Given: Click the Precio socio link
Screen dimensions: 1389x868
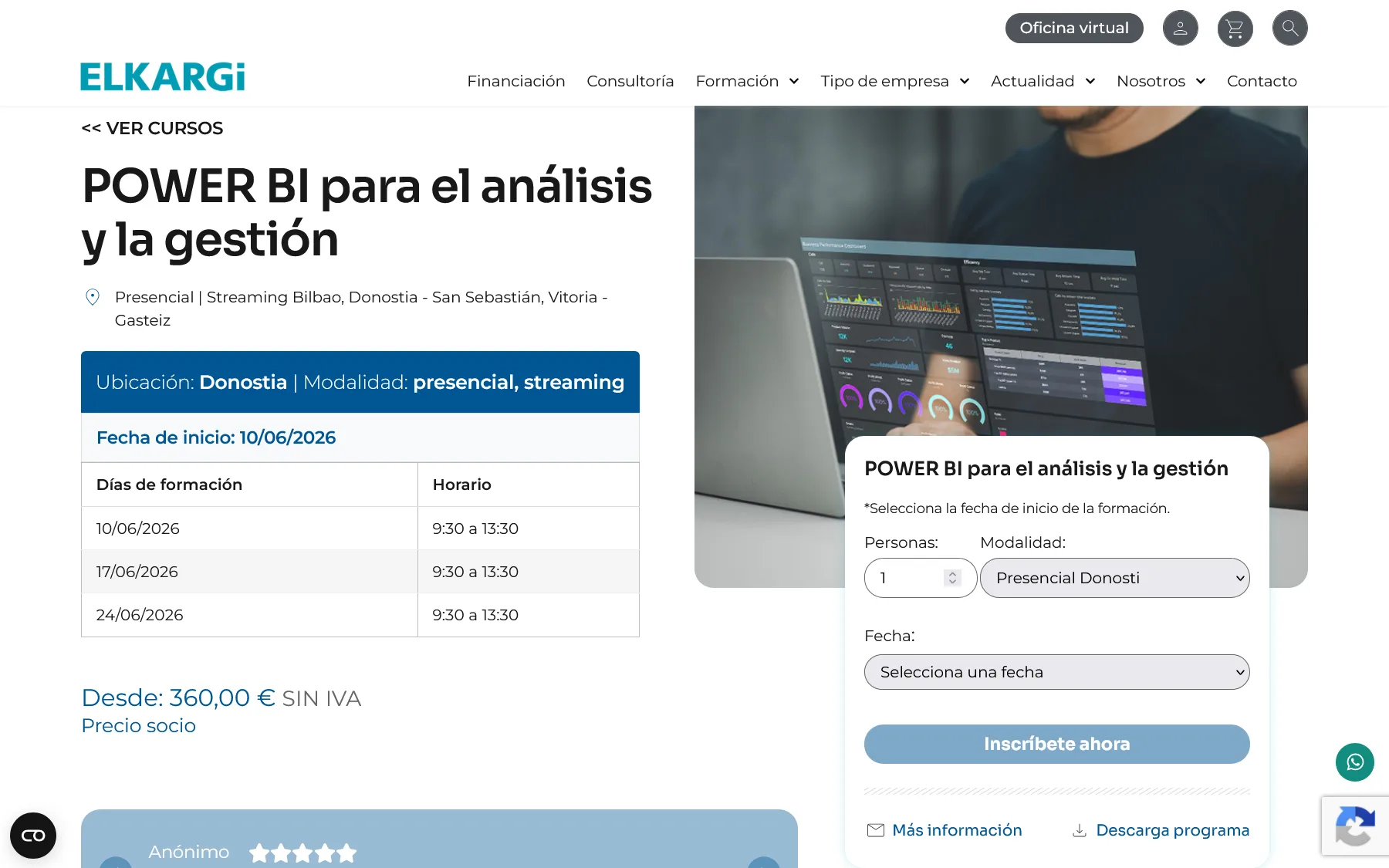Looking at the screenshot, I should pos(139,725).
